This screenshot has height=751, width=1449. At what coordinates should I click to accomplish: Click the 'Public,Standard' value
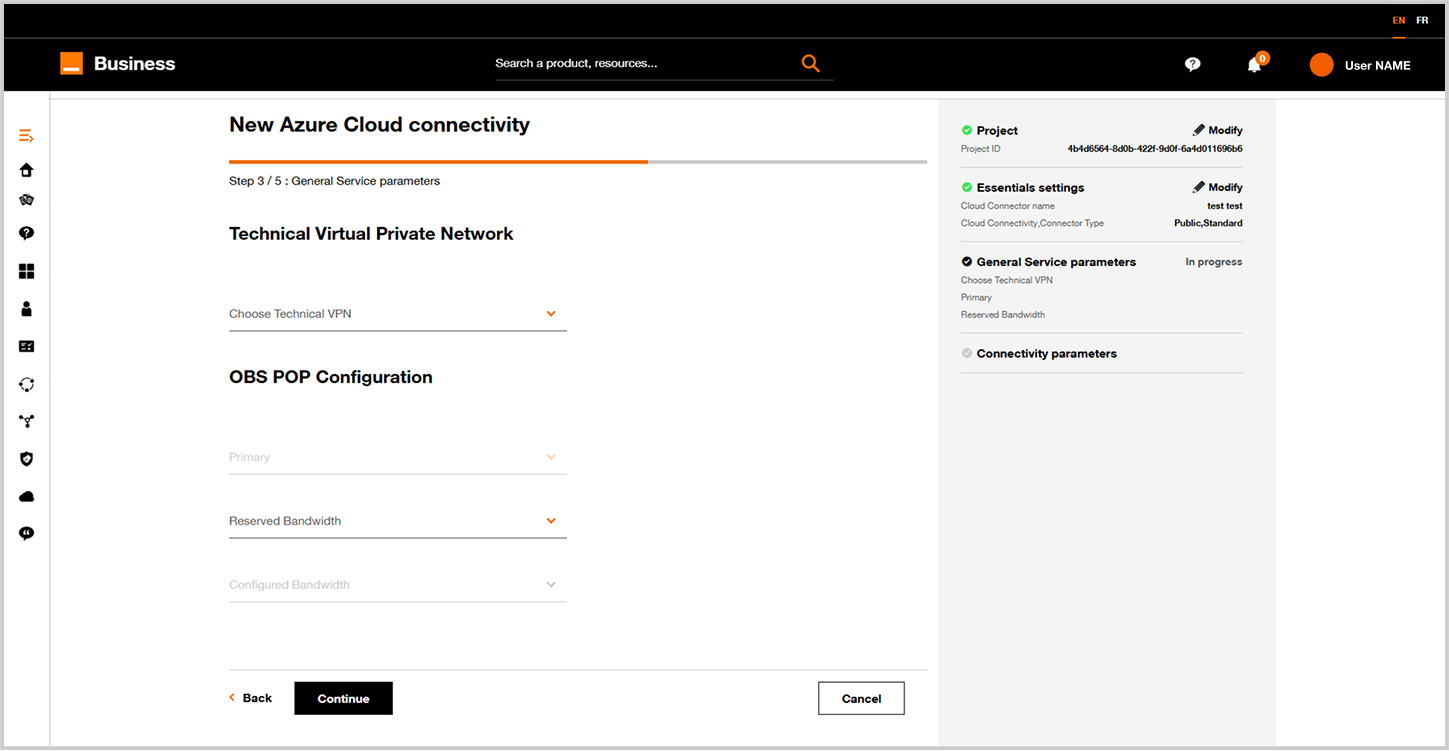tap(1208, 223)
